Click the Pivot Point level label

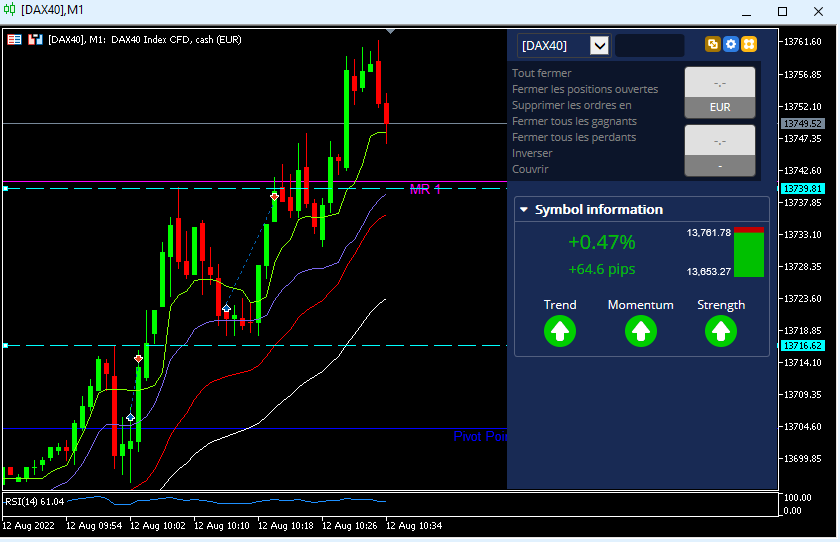click(x=480, y=436)
